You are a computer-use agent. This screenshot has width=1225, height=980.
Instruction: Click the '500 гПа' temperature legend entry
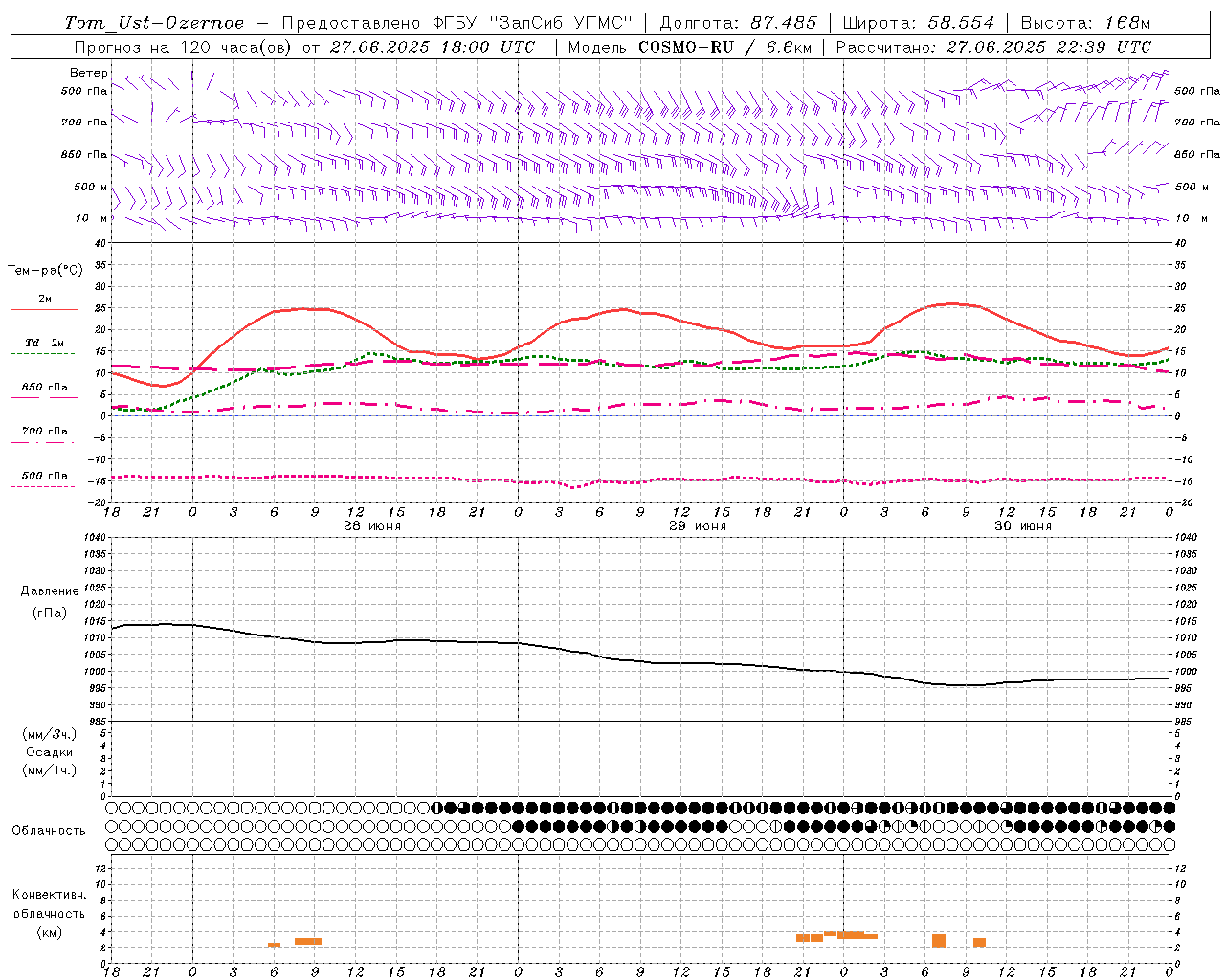45,476
